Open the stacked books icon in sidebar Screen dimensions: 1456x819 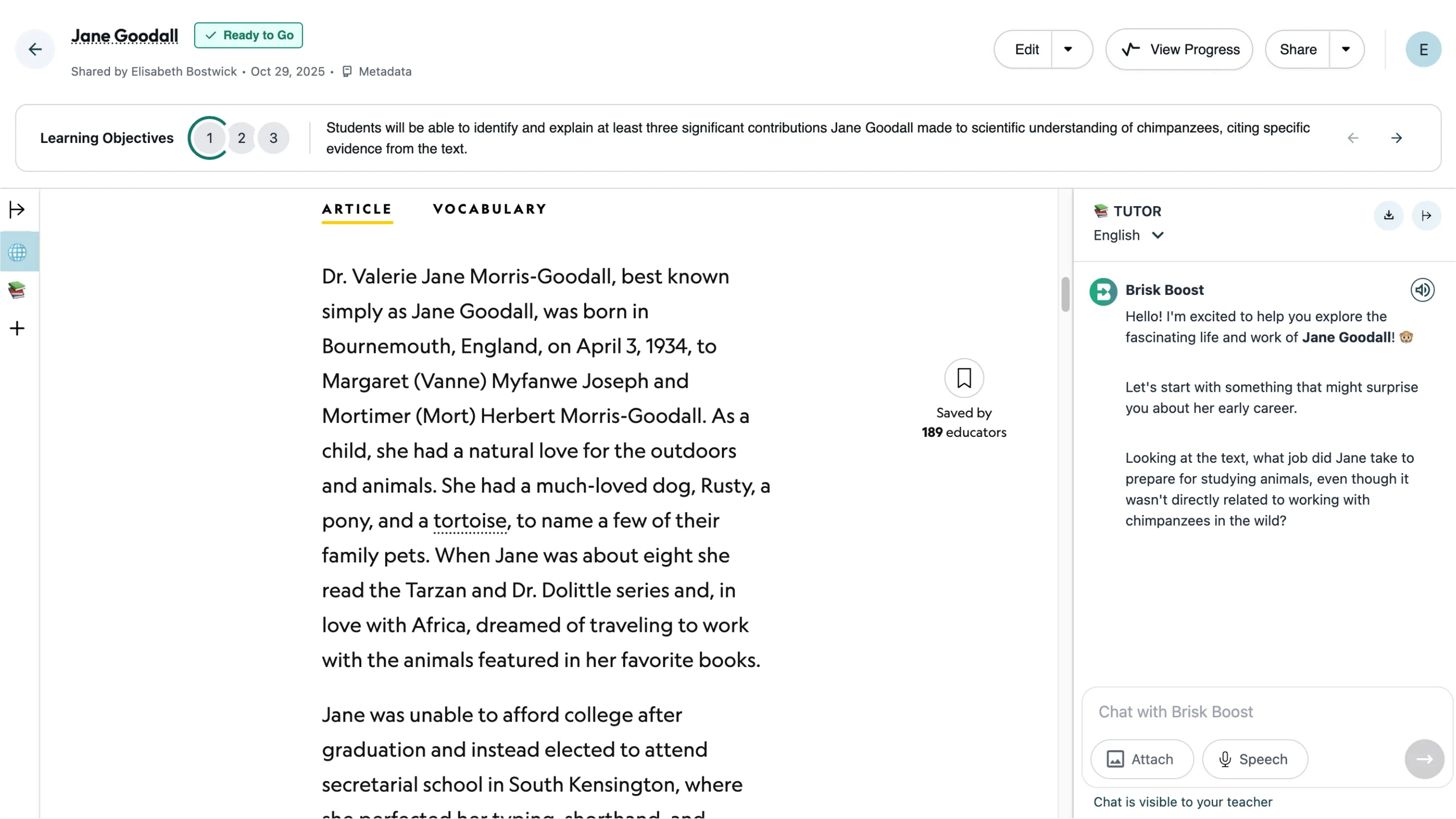17,290
